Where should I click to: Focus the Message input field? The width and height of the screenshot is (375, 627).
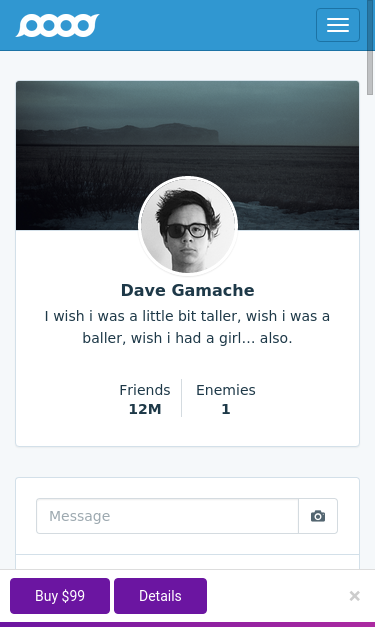pyautogui.click(x=168, y=516)
